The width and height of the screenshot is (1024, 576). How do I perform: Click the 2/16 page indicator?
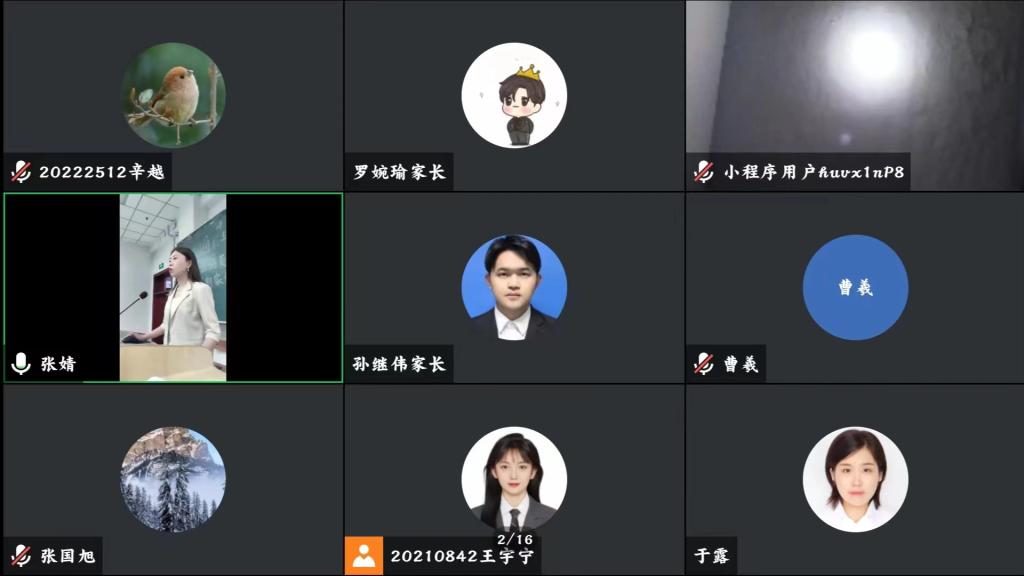pos(515,539)
